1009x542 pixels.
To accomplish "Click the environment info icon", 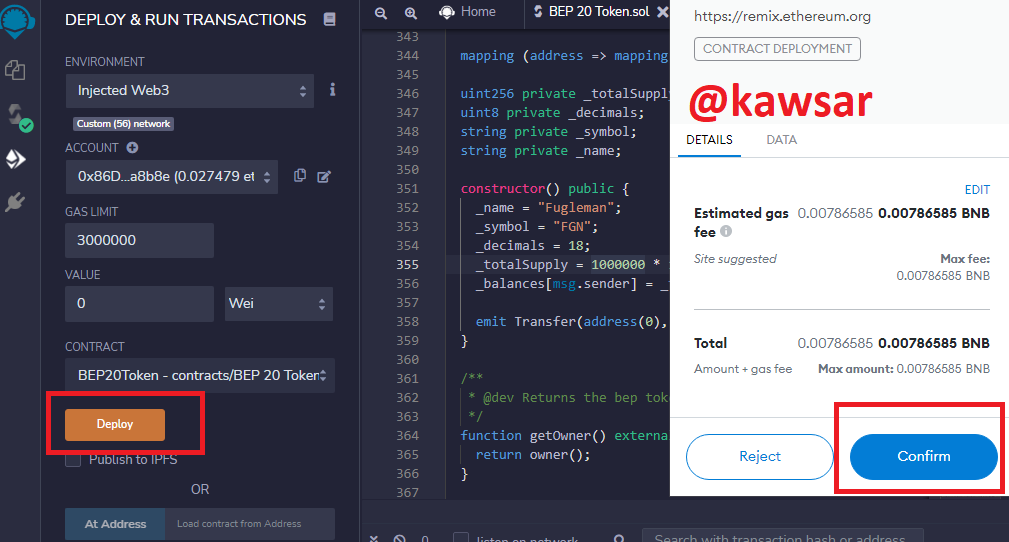I will [x=332, y=89].
